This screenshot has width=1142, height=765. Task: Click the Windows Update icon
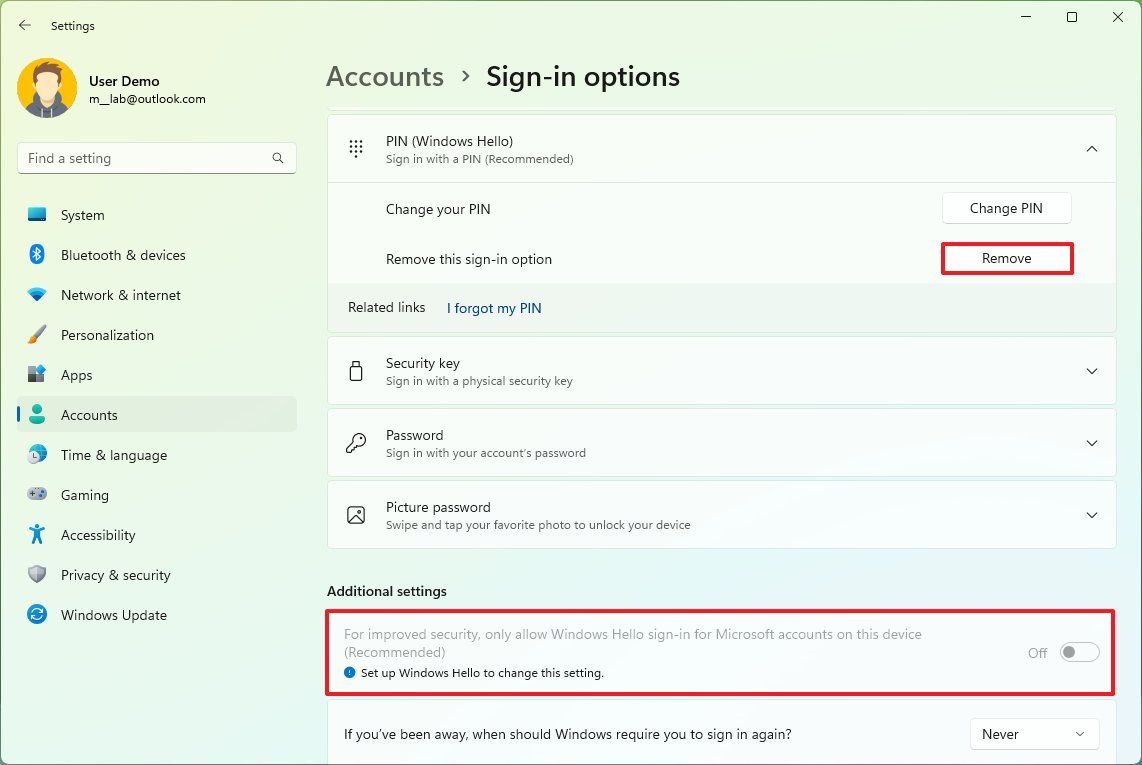click(x=37, y=615)
